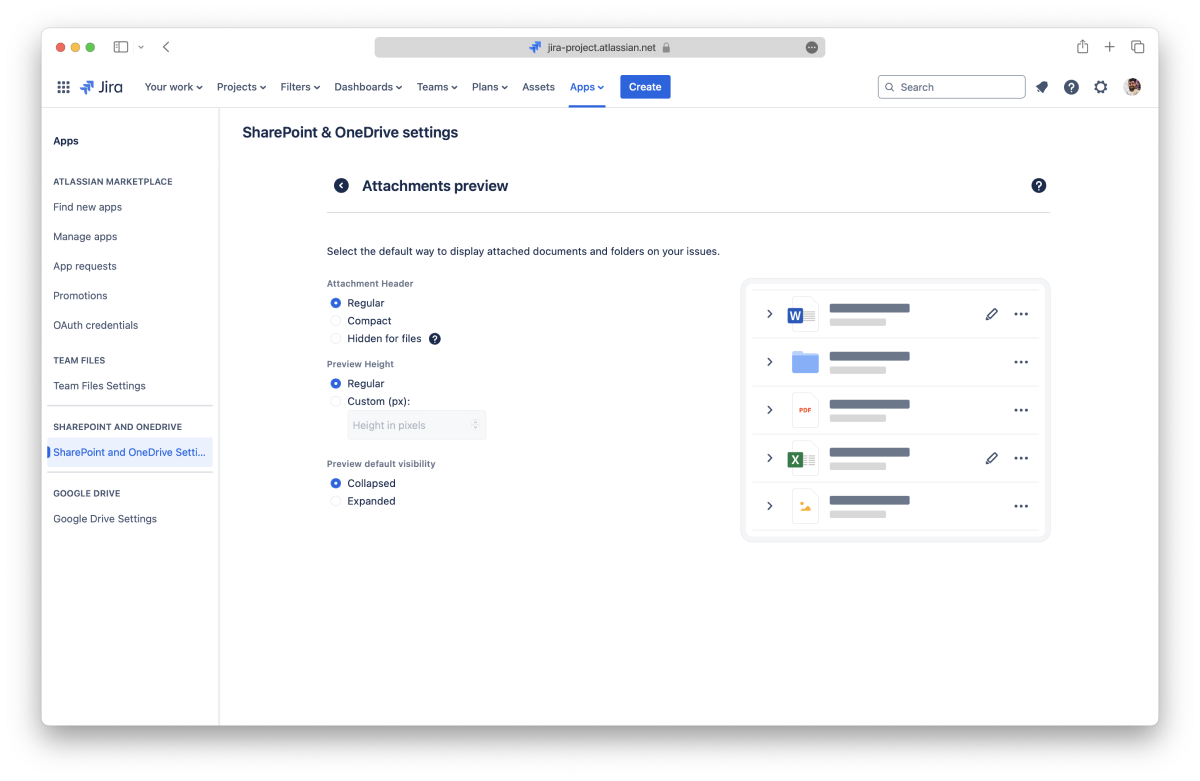Viewport: 1200px width, 781px height.
Task: Select Custom (px) preview height option
Action: (x=336, y=401)
